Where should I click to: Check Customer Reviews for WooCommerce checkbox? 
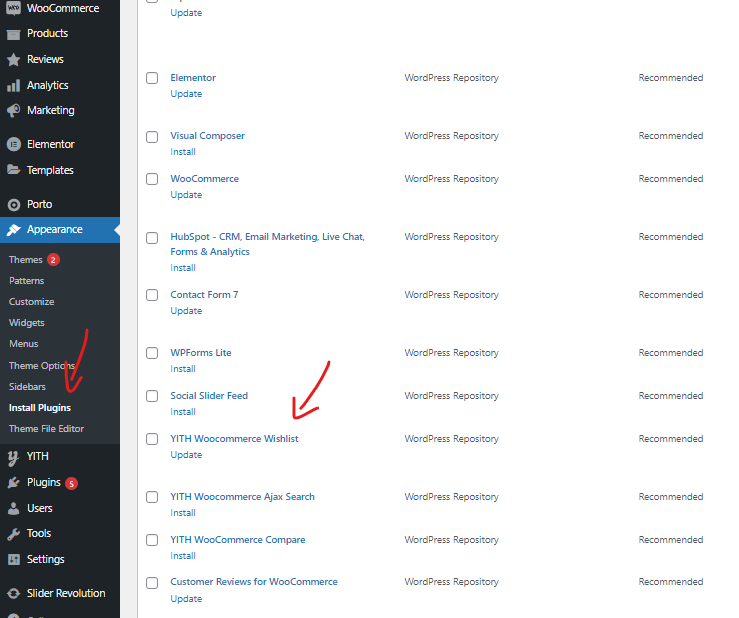(152, 583)
